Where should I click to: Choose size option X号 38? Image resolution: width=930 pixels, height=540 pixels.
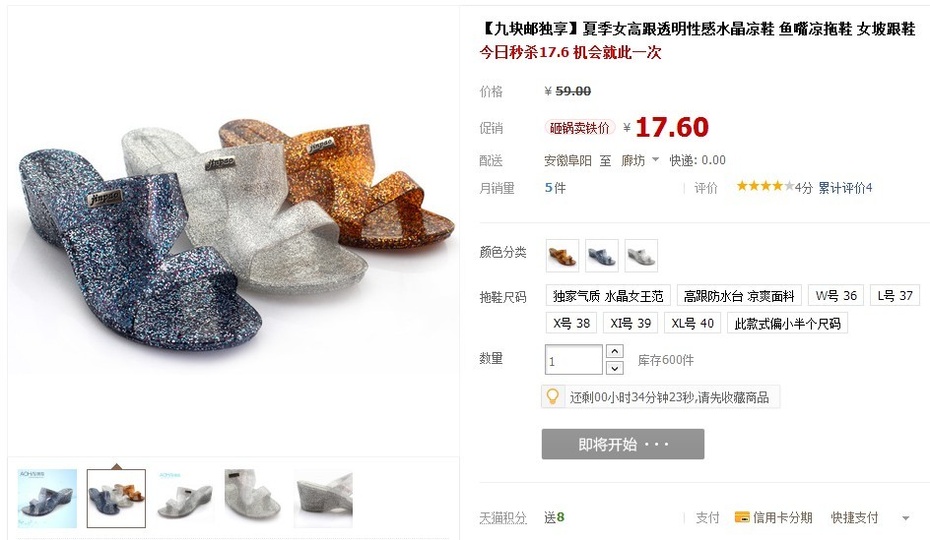point(571,323)
